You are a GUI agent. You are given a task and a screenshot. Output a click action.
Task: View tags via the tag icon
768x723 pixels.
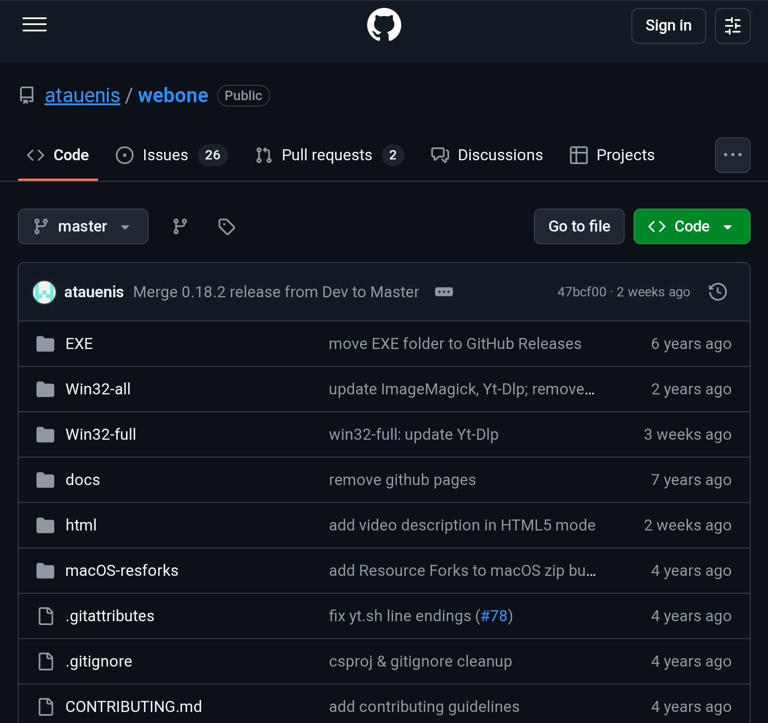point(226,226)
